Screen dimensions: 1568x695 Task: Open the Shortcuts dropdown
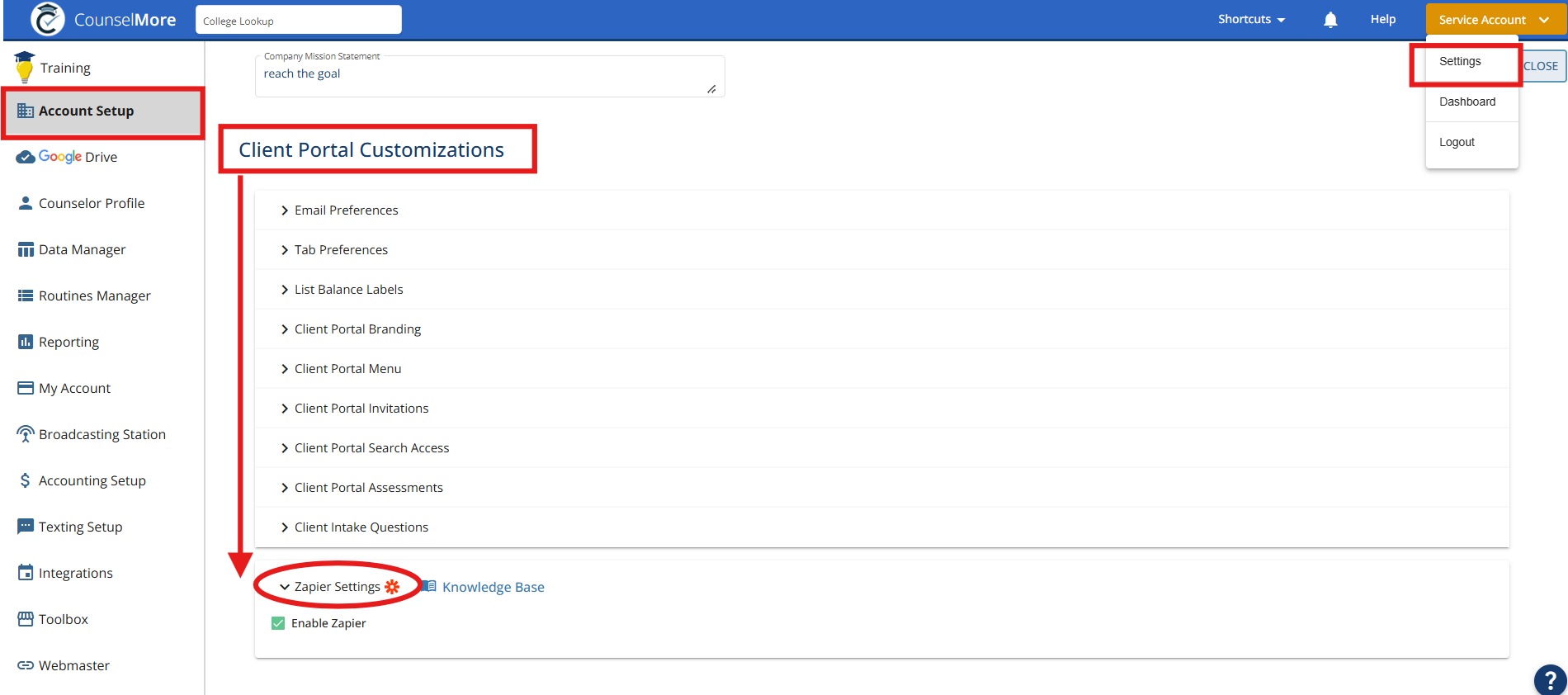(x=1251, y=20)
